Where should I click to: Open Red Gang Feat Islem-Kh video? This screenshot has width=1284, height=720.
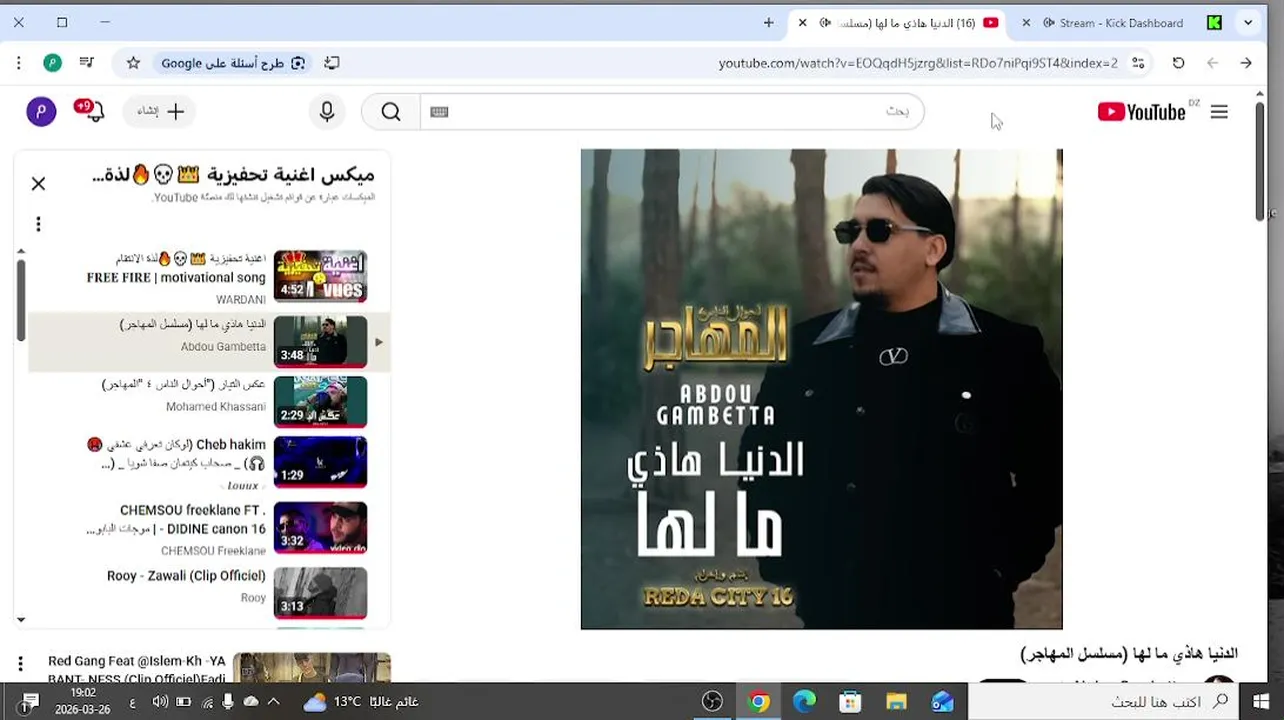(137, 670)
